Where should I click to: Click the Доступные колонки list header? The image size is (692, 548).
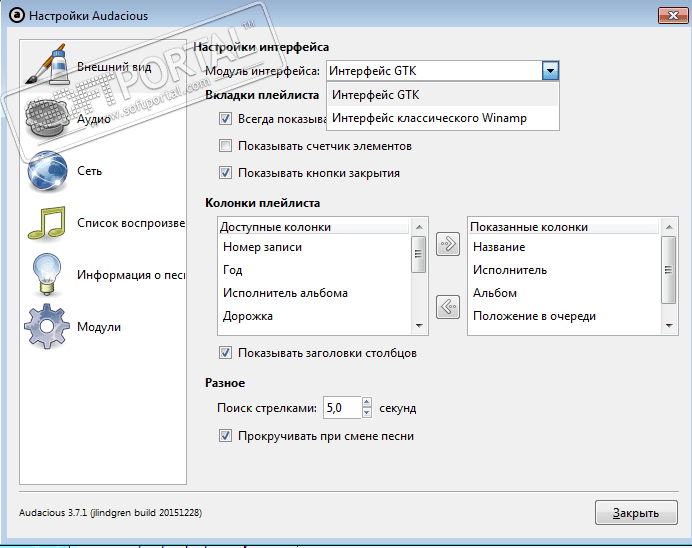coord(314,227)
